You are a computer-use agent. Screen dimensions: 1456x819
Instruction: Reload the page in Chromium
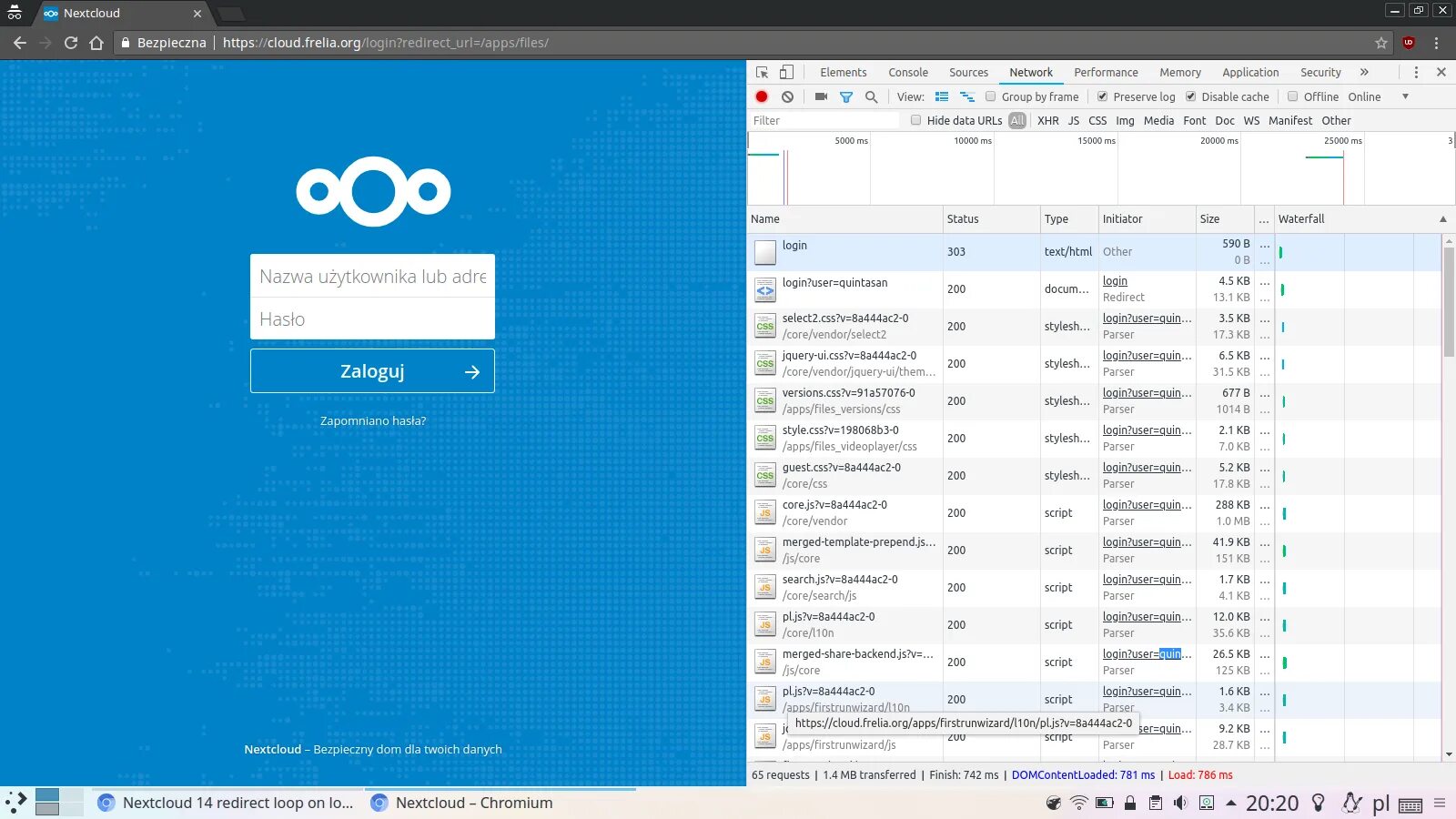(71, 43)
